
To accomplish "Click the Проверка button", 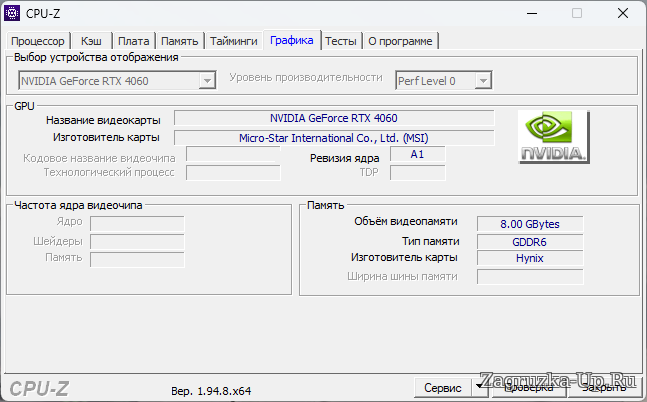I will pos(528,387).
